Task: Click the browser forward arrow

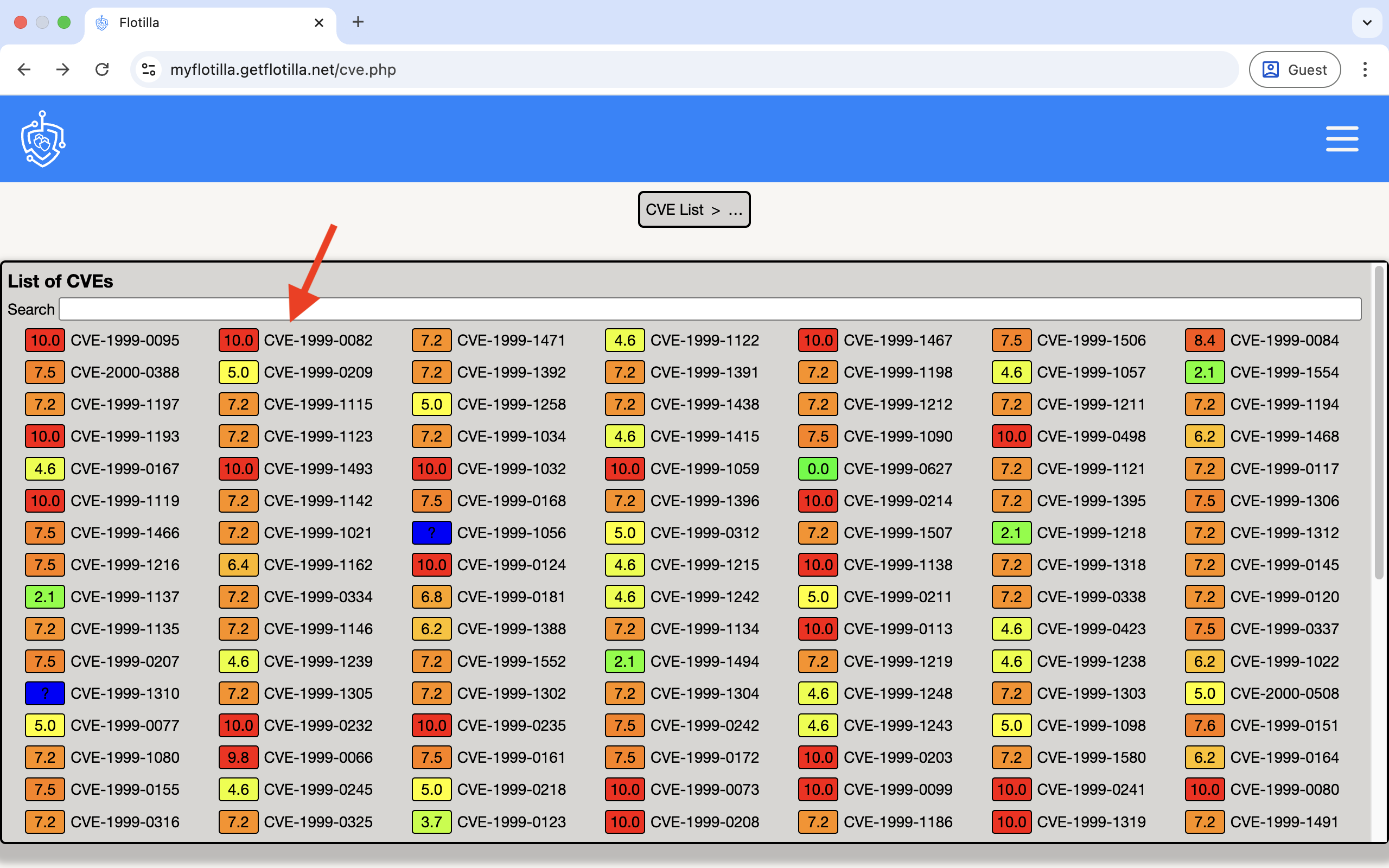Action: pos(62,69)
